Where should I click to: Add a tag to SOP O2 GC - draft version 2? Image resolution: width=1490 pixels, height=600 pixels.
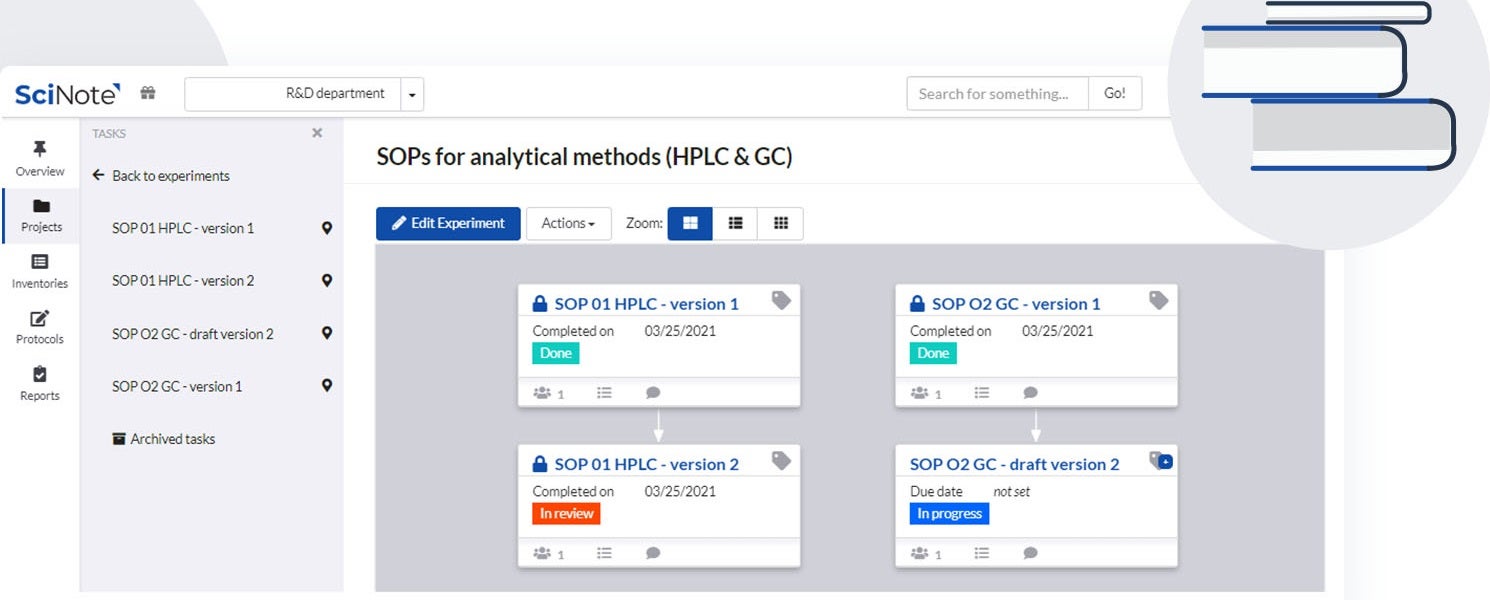[1160, 460]
